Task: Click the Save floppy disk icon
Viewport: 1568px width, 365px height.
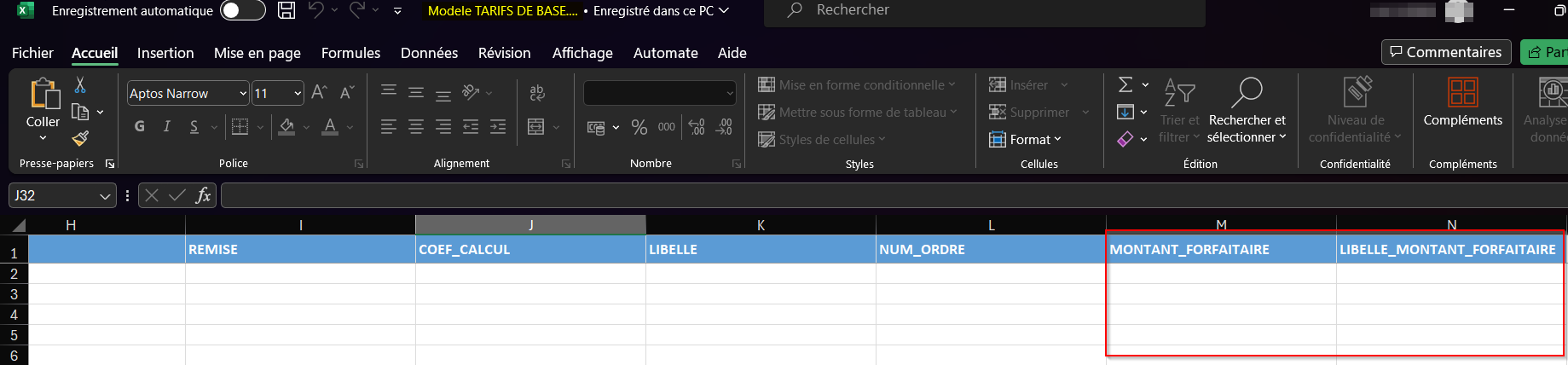Action: click(x=286, y=10)
